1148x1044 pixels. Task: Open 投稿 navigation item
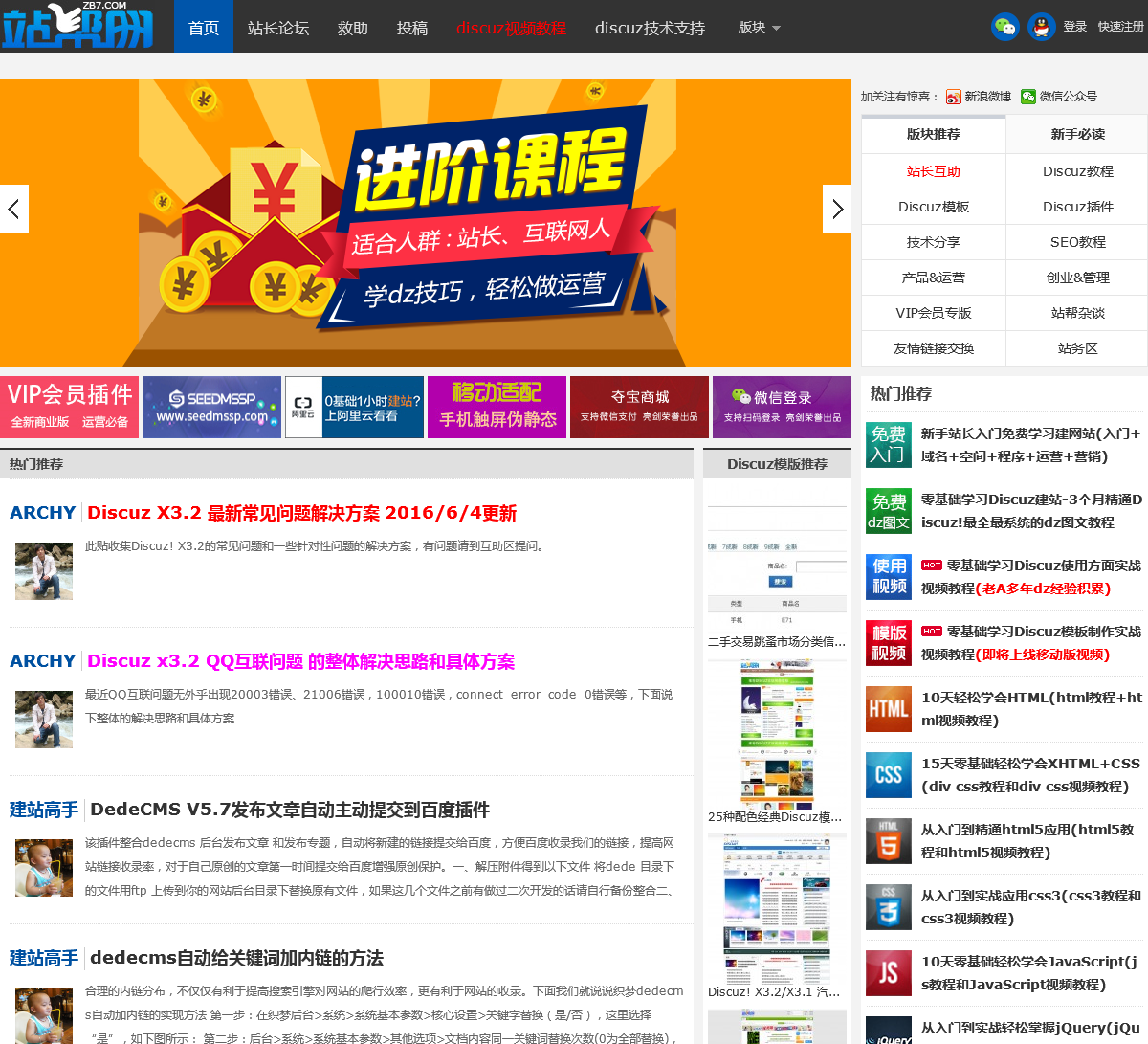(412, 28)
